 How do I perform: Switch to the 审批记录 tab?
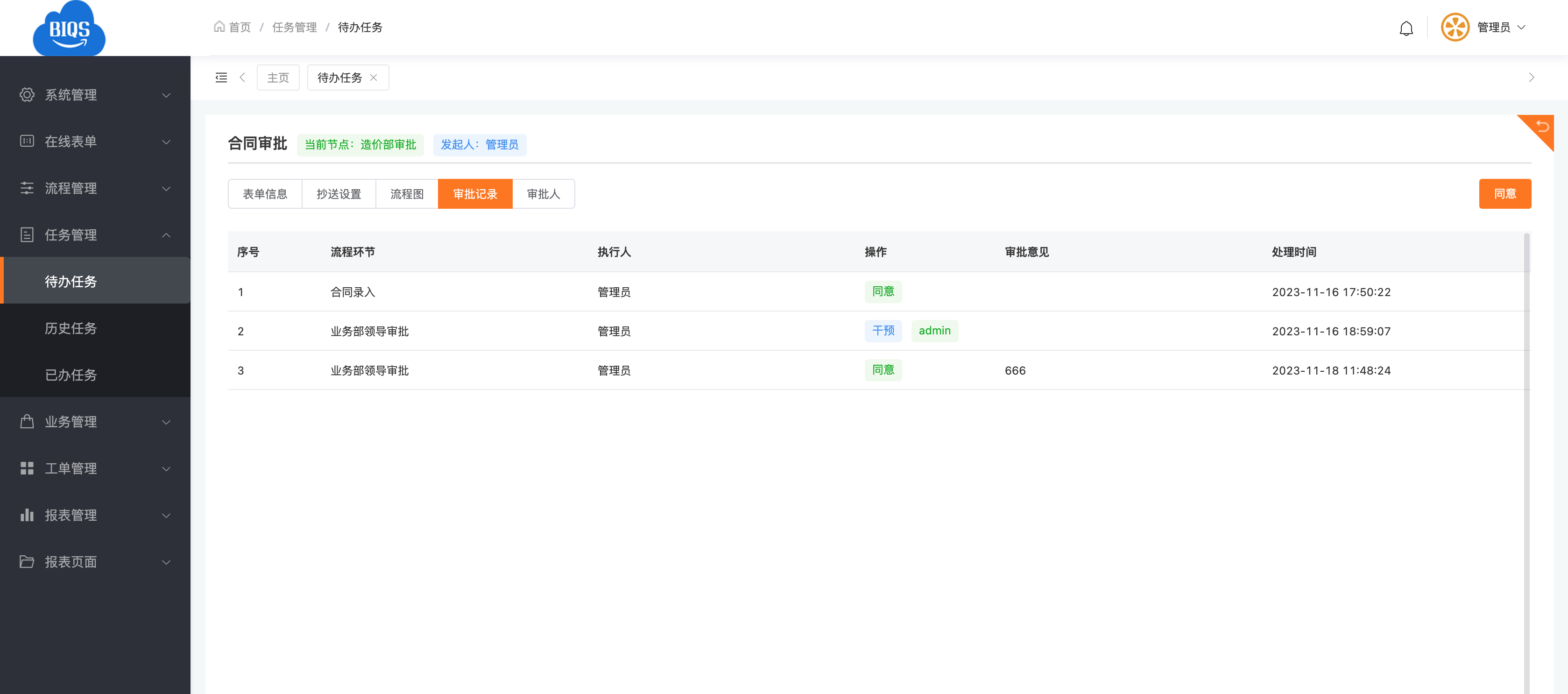(x=475, y=194)
